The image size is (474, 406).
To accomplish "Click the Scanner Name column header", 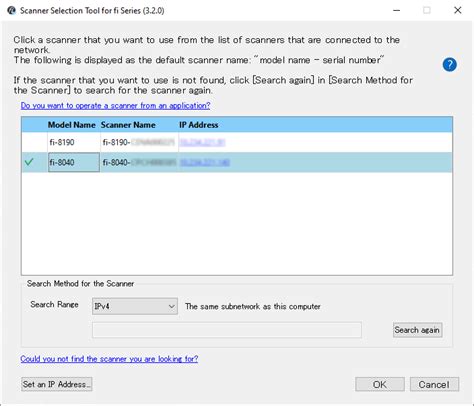I will coord(128,125).
